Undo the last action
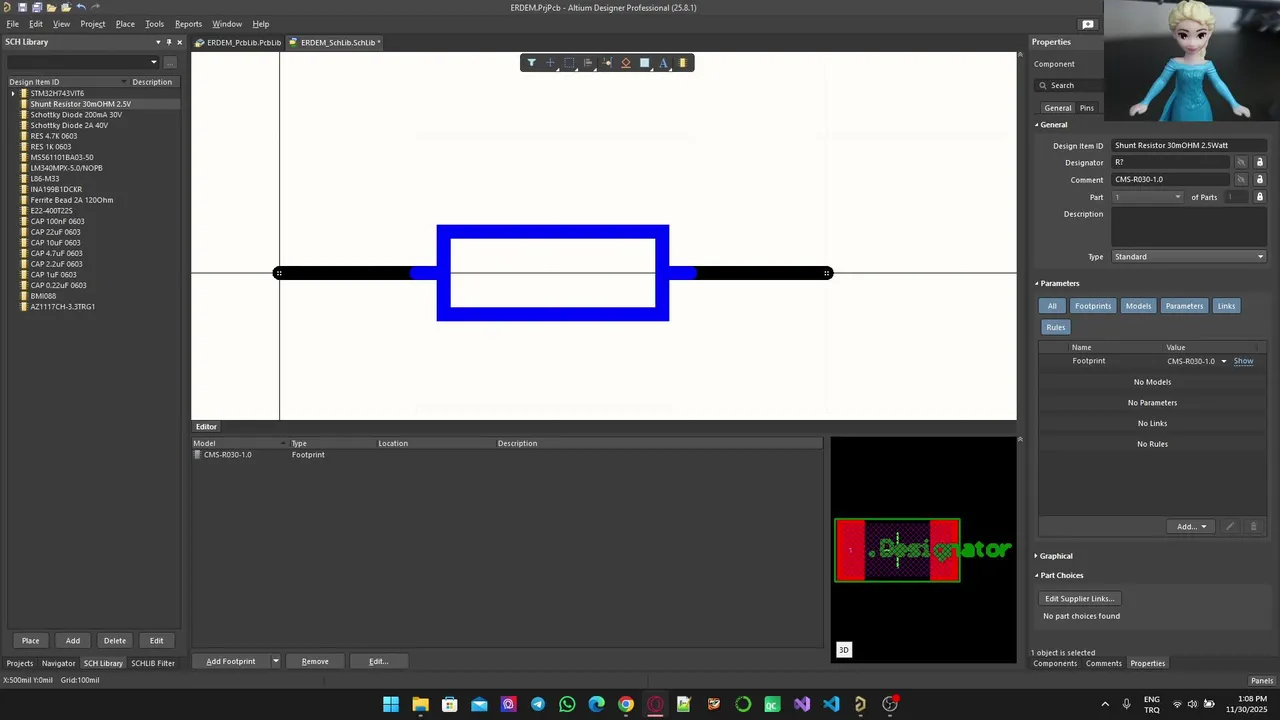The width and height of the screenshot is (1280, 720). [81, 7]
